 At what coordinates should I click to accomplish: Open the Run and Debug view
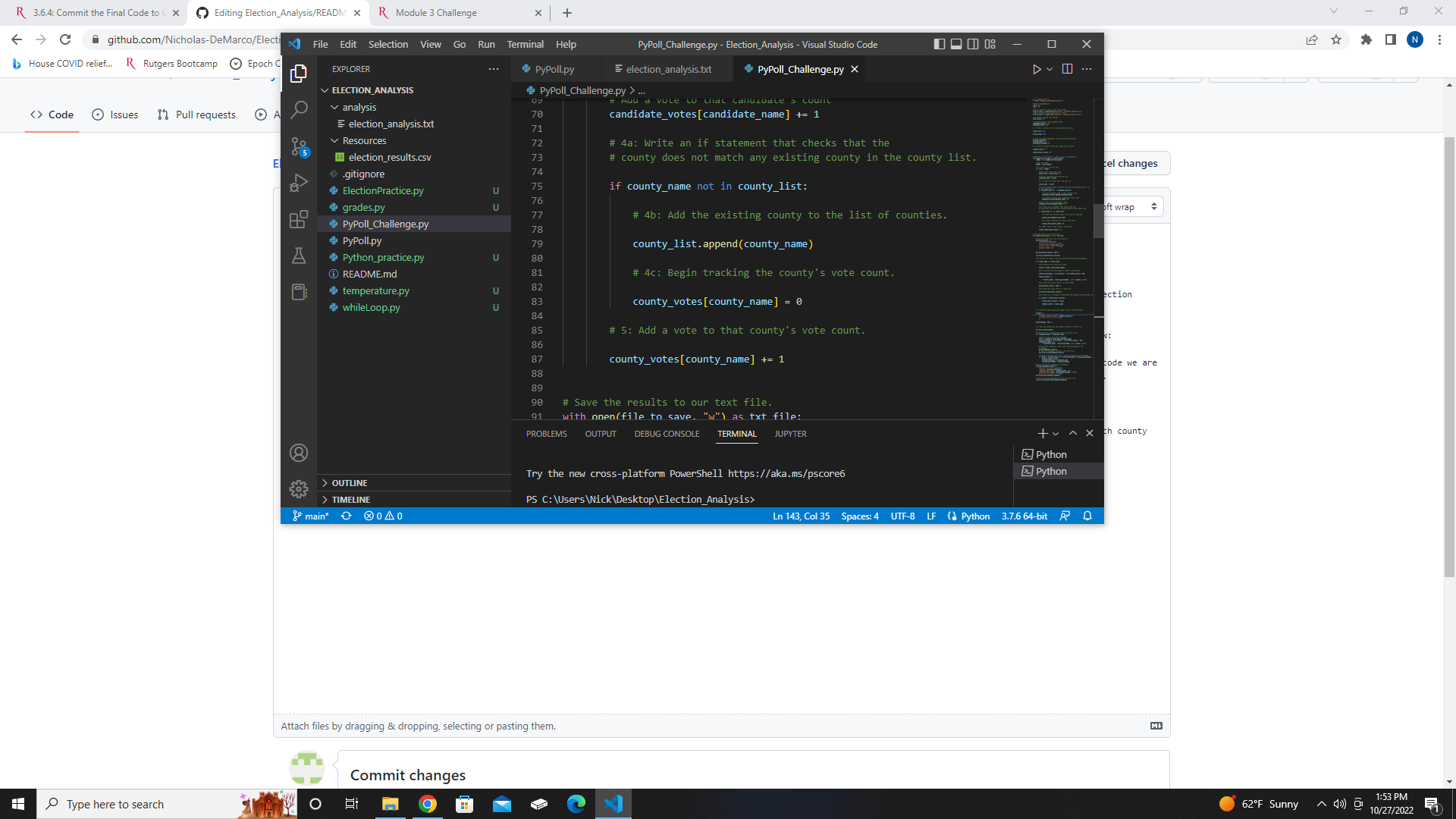(x=299, y=183)
